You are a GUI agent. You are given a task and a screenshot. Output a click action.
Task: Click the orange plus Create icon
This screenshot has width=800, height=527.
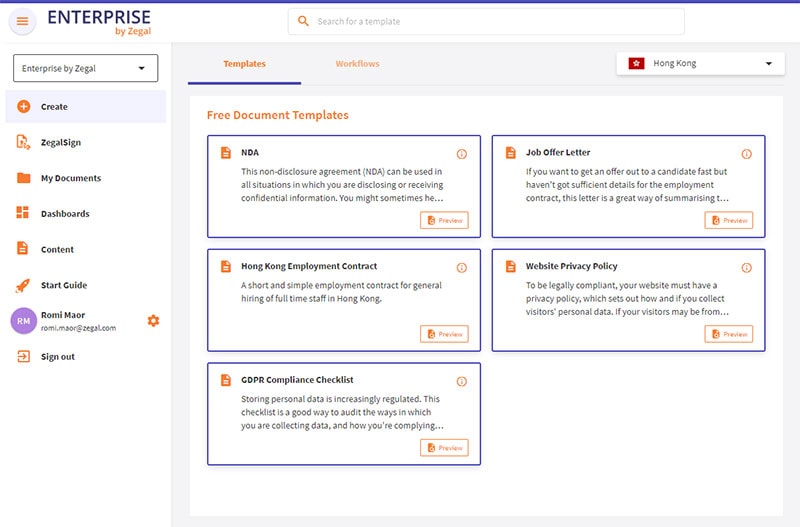(23, 107)
